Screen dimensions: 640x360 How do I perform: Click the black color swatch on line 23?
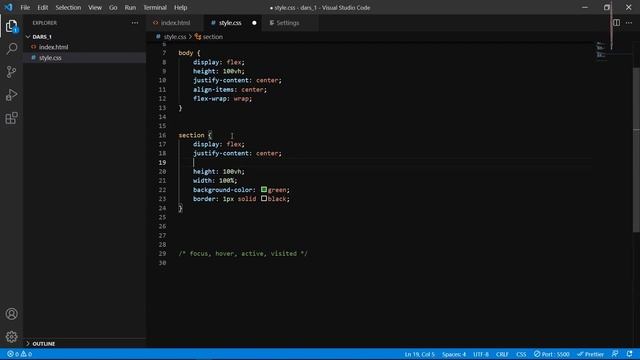point(264,198)
